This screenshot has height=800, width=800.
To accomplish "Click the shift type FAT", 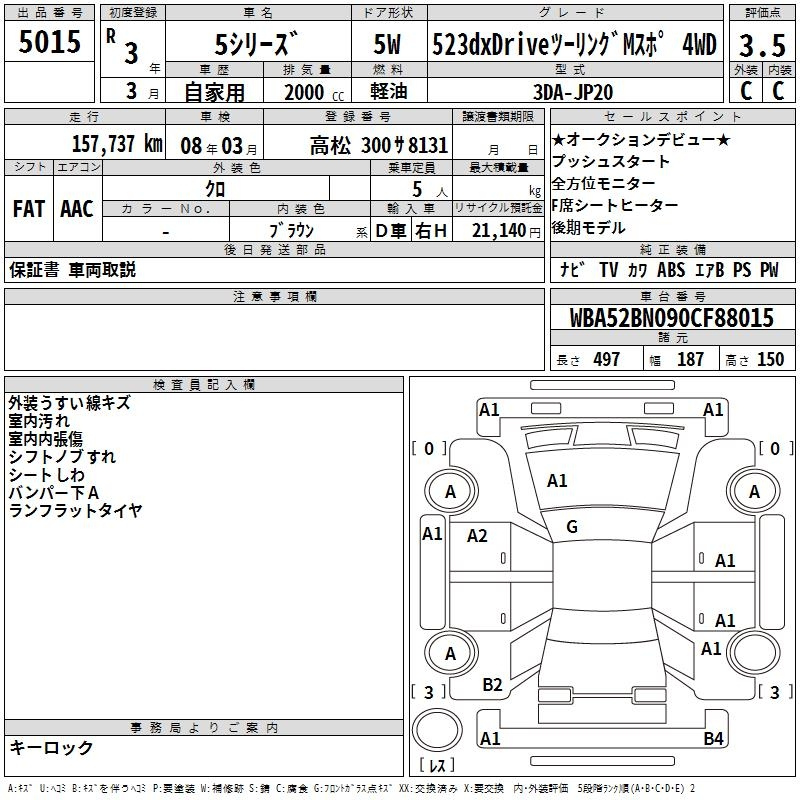I will [x=29, y=209].
